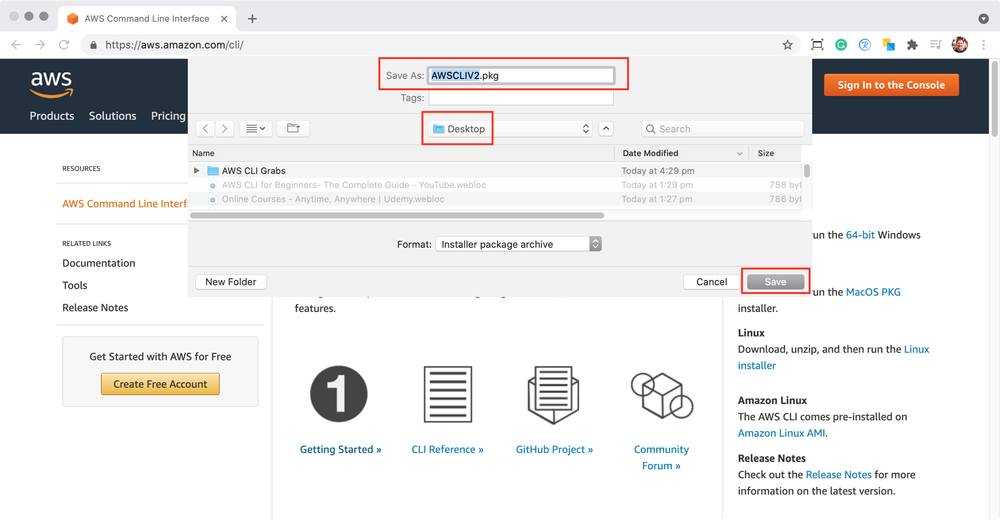Click the New Folder button
Image resolution: width=1000 pixels, height=520 pixels.
coord(231,281)
